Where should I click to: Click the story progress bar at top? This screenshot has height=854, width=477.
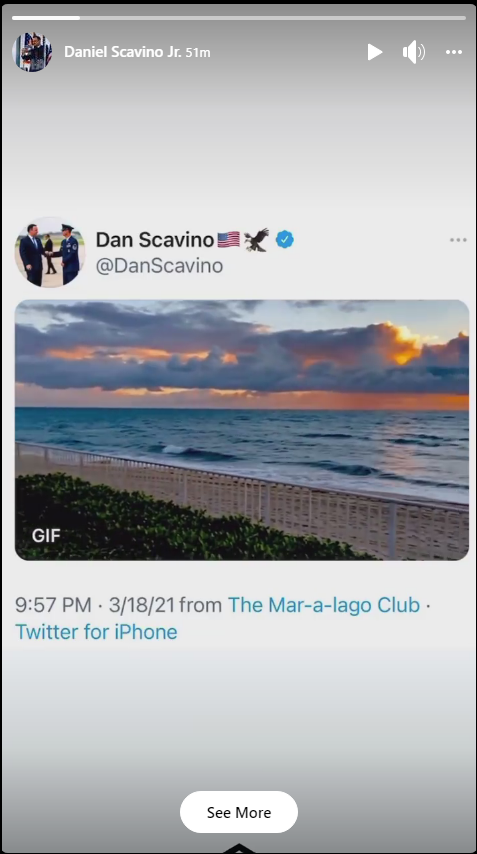click(x=238, y=18)
